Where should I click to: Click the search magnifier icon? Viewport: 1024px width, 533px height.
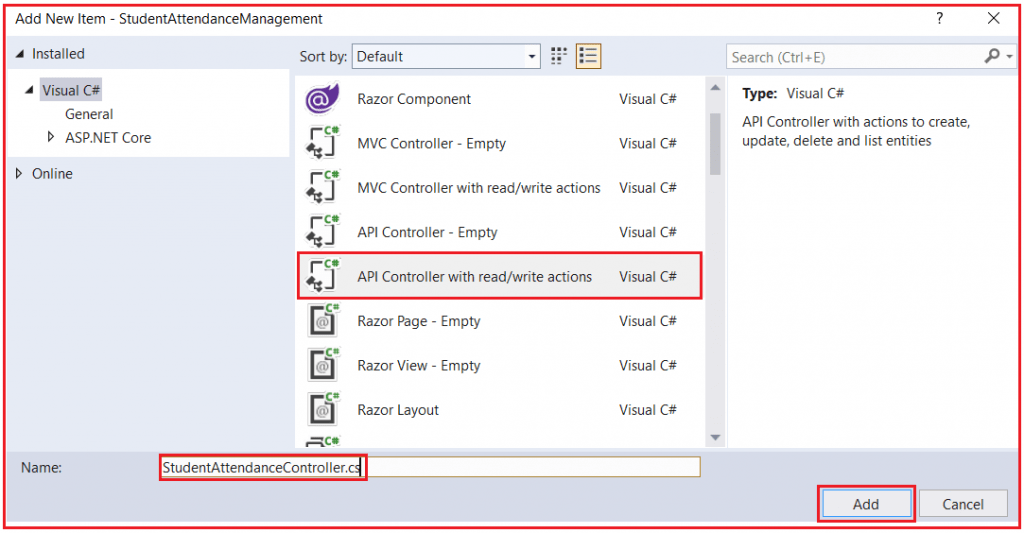pyautogui.click(x=992, y=57)
